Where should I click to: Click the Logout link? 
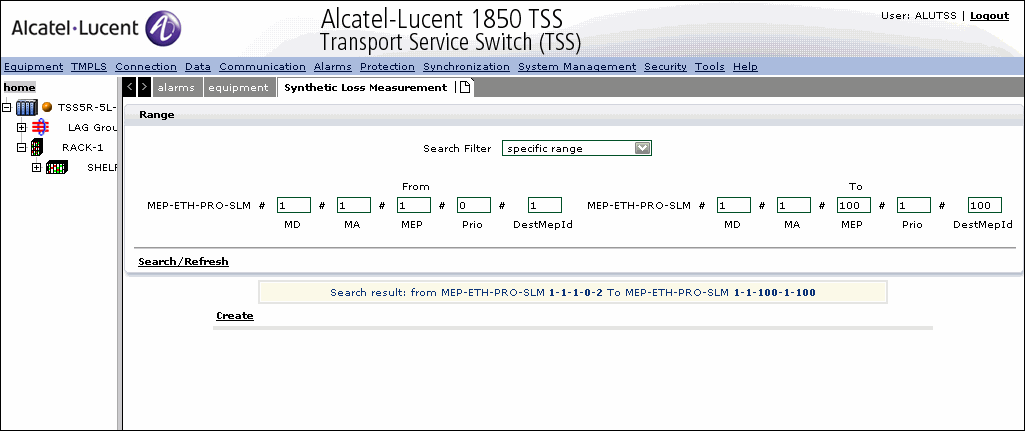(989, 16)
